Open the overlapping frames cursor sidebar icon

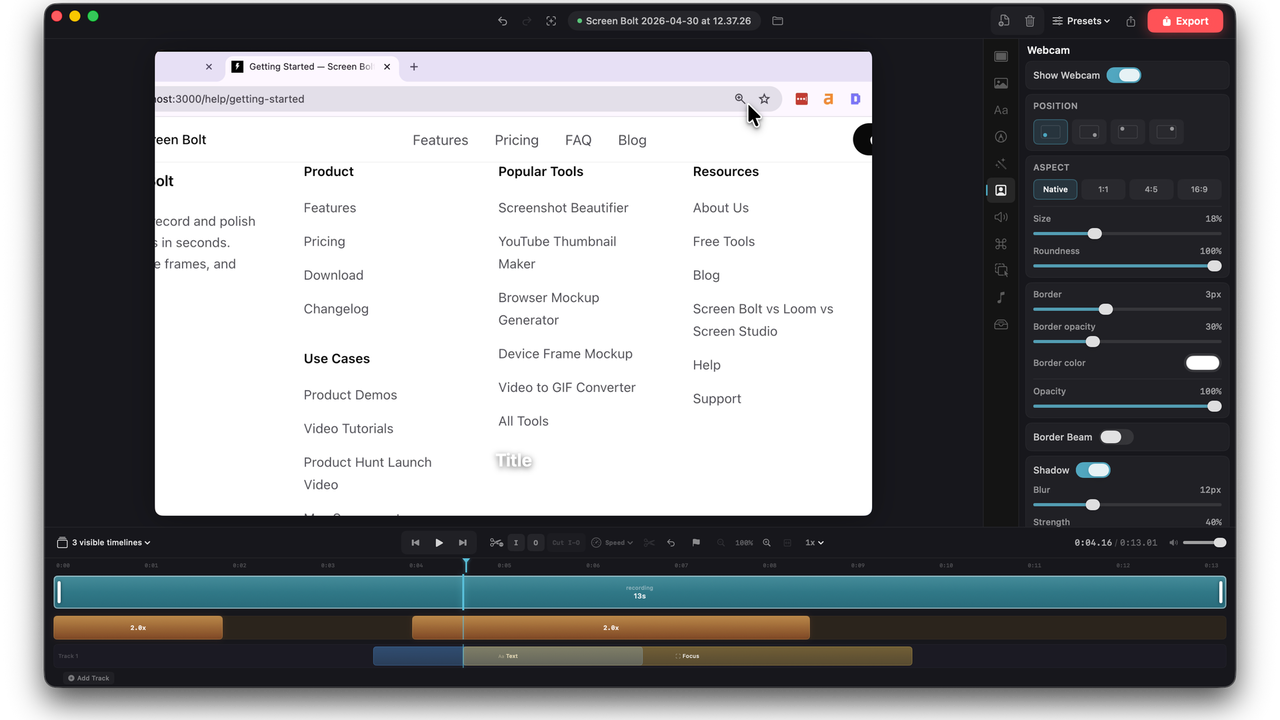[1001, 270]
